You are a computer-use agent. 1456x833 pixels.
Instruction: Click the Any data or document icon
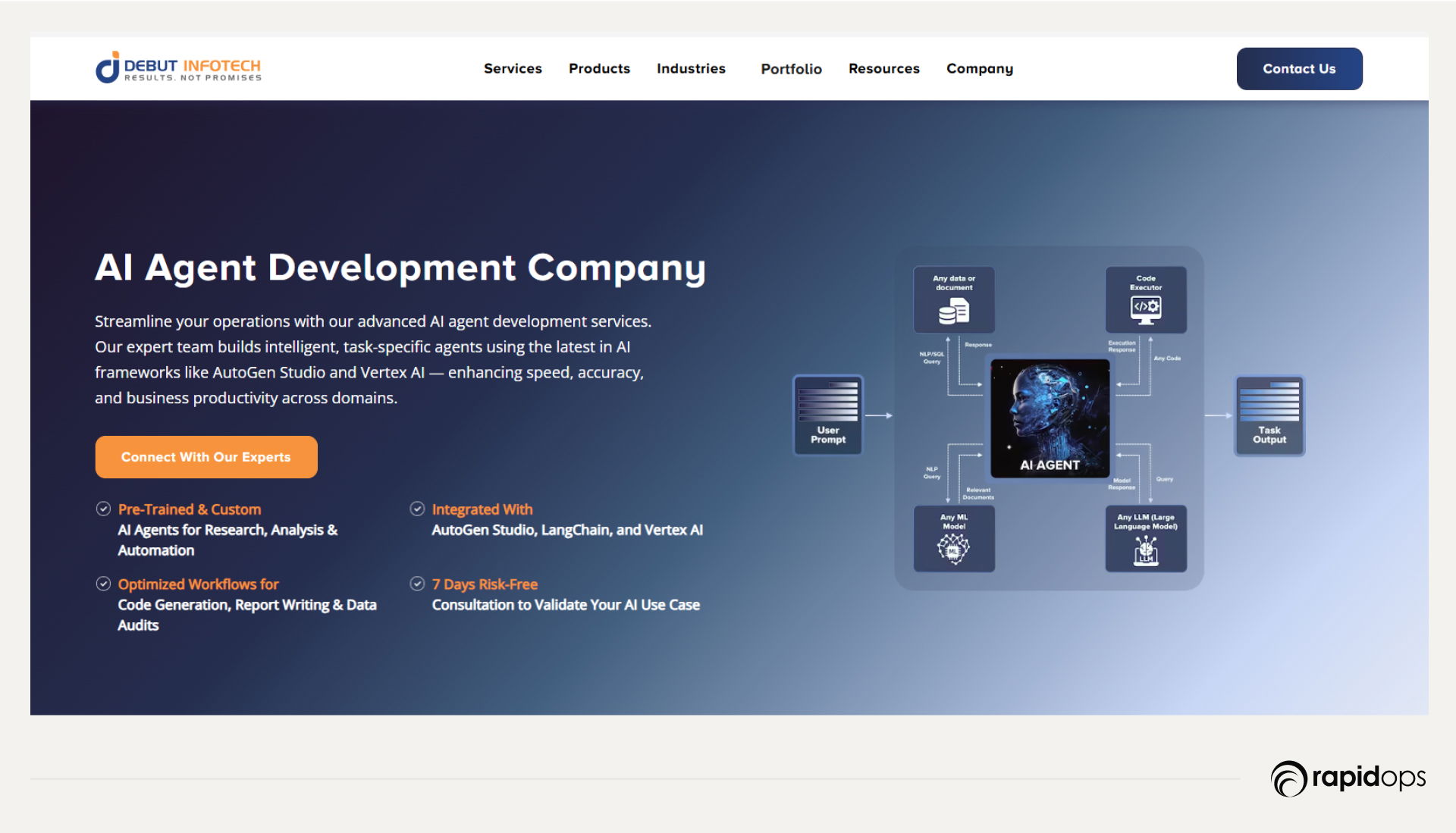click(x=954, y=311)
